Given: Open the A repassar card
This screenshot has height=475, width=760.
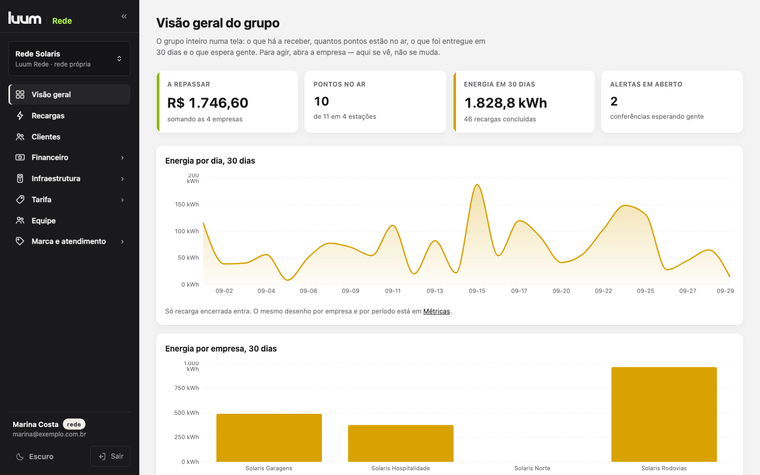Looking at the screenshot, I should 227,102.
